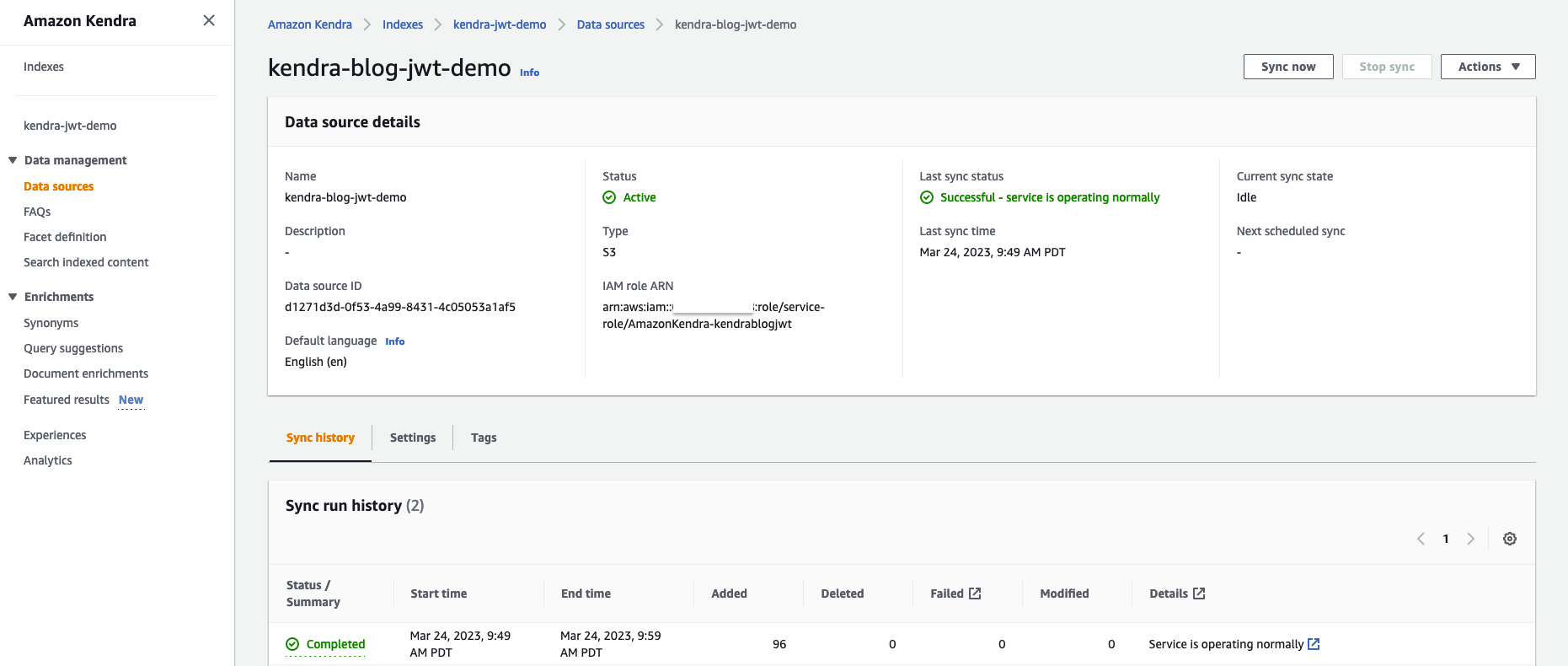This screenshot has width=1568, height=666.
Task: Switch to the Settings tab
Action: click(413, 438)
